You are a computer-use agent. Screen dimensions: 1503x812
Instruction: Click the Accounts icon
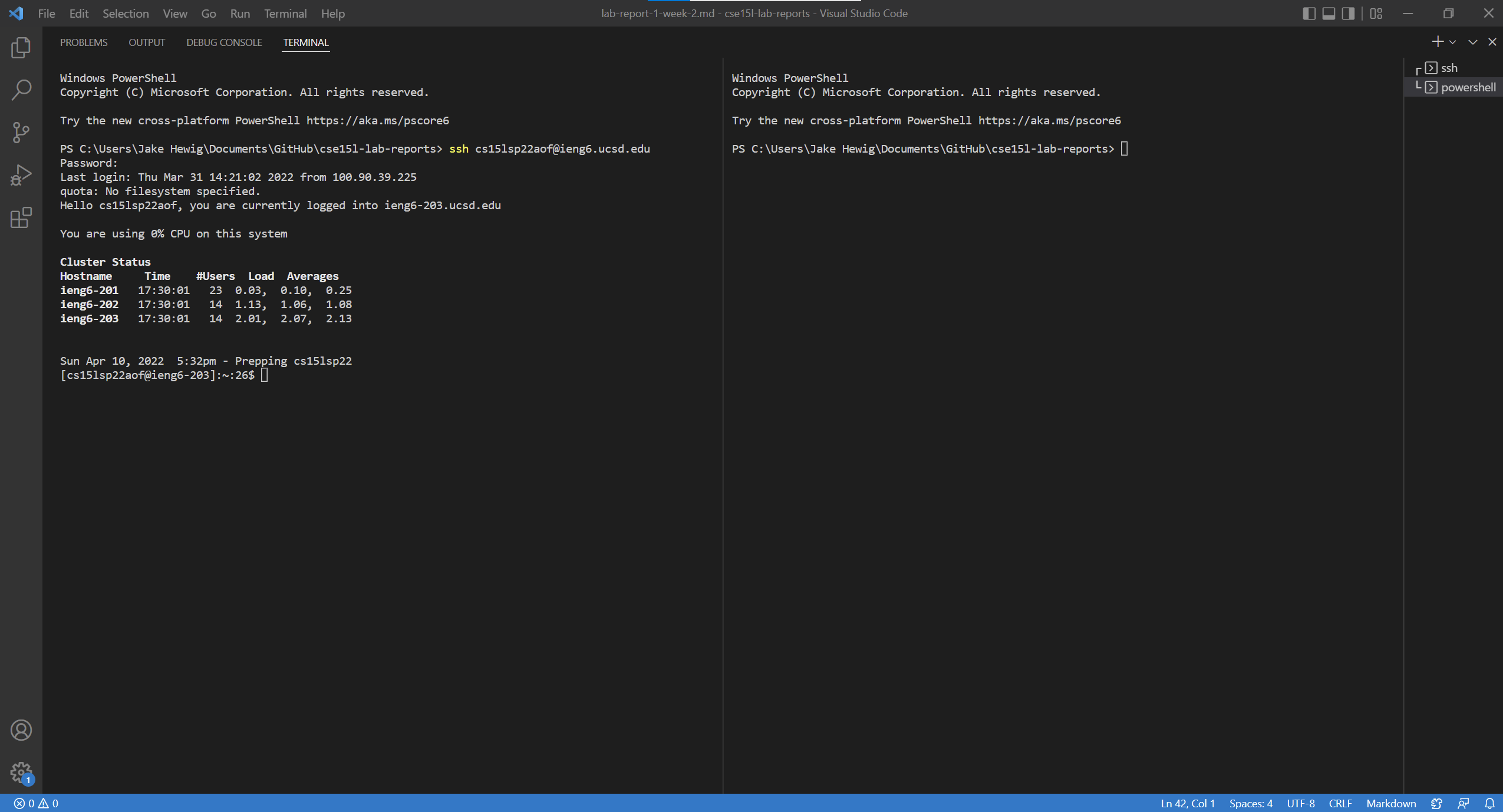click(x=21, y=730)
